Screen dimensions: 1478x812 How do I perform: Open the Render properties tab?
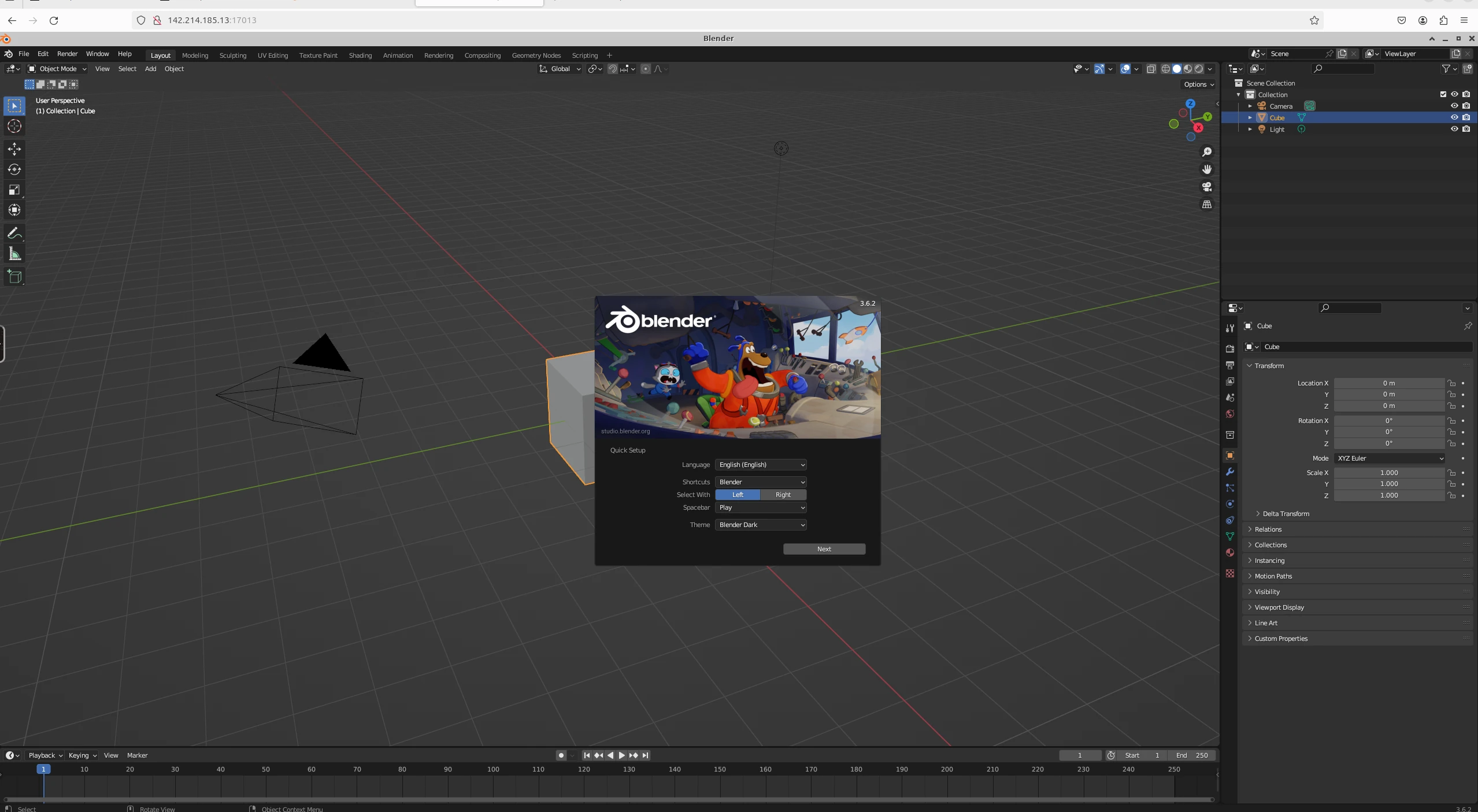[x=1230, y=348]
